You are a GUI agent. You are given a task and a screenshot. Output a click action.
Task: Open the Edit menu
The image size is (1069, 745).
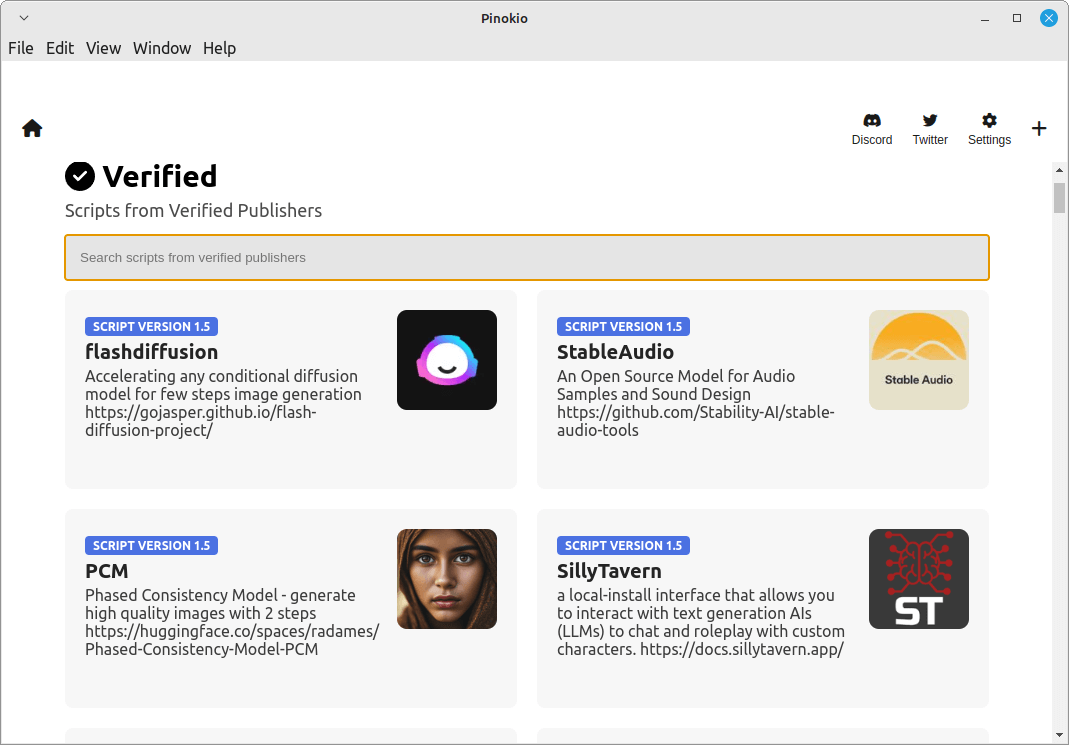(x=60, y=48)
